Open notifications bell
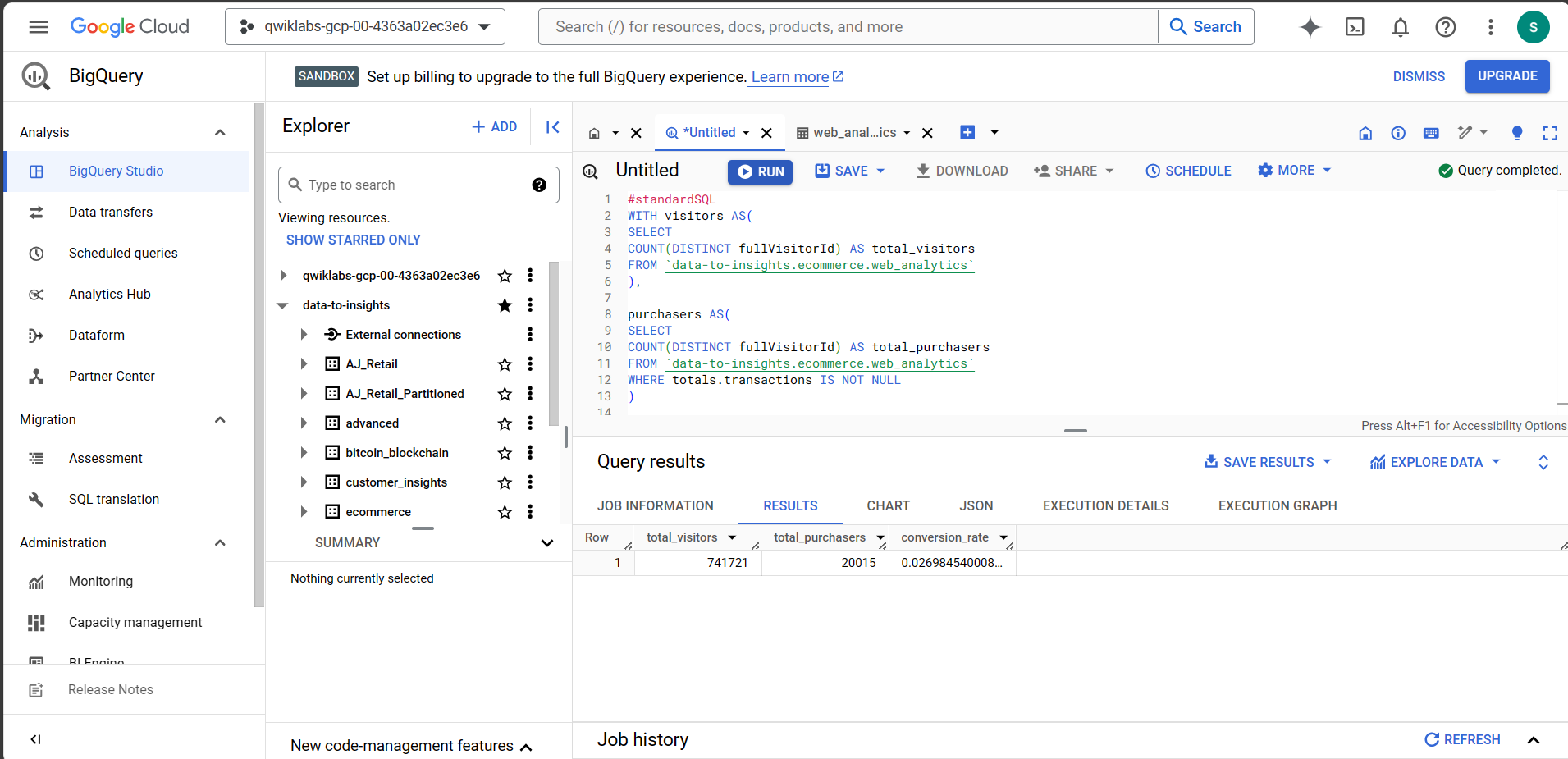The image size is (1568, 759). point(1401,27)
